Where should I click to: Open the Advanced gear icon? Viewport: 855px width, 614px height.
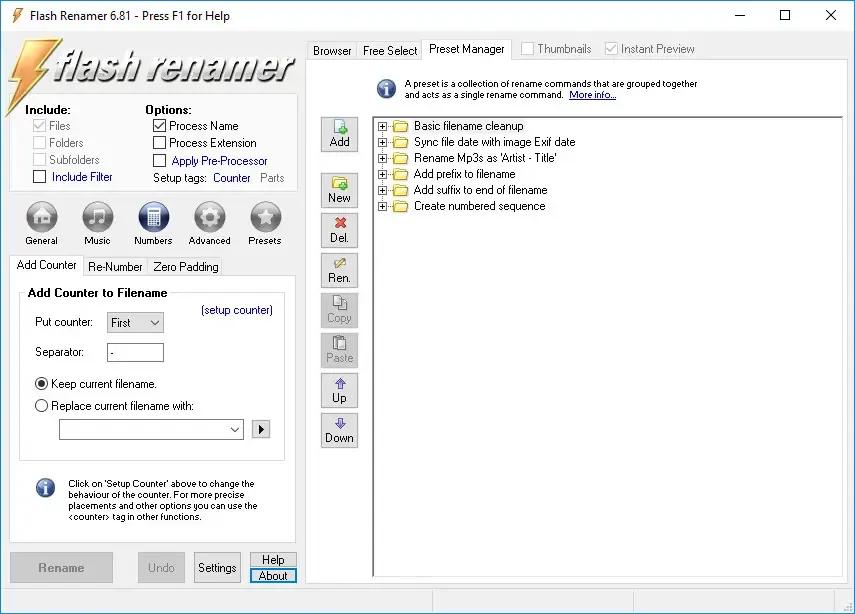tap(209, 218)
